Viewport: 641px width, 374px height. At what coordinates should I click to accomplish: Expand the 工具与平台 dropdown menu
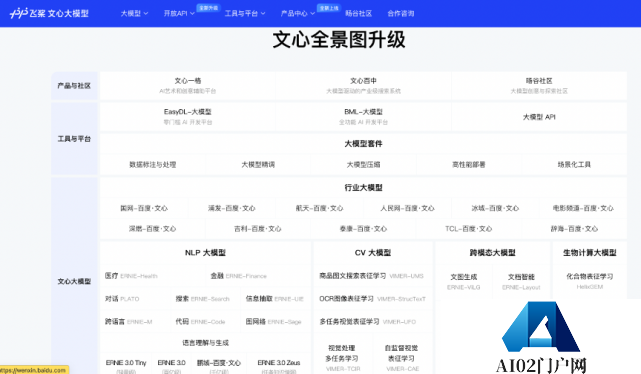click(x=245, y=13)
